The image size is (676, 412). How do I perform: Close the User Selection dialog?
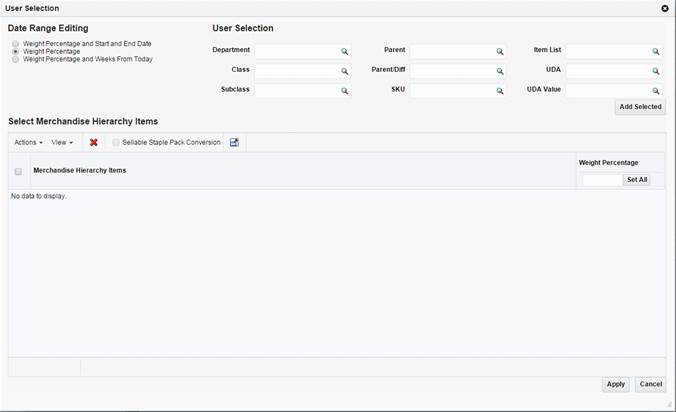click(665, 8)
